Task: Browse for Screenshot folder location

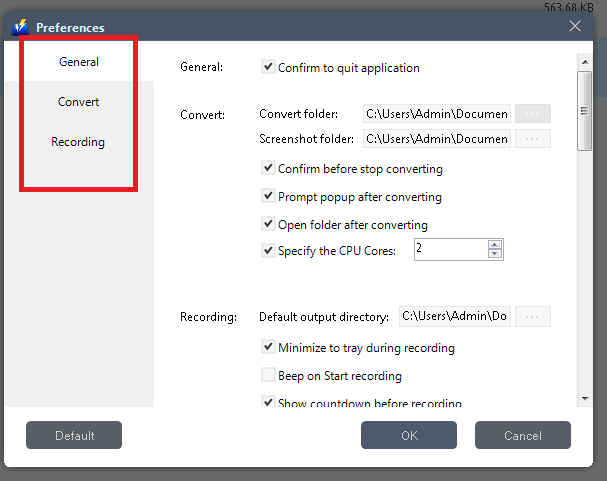Action: point(533,139)
